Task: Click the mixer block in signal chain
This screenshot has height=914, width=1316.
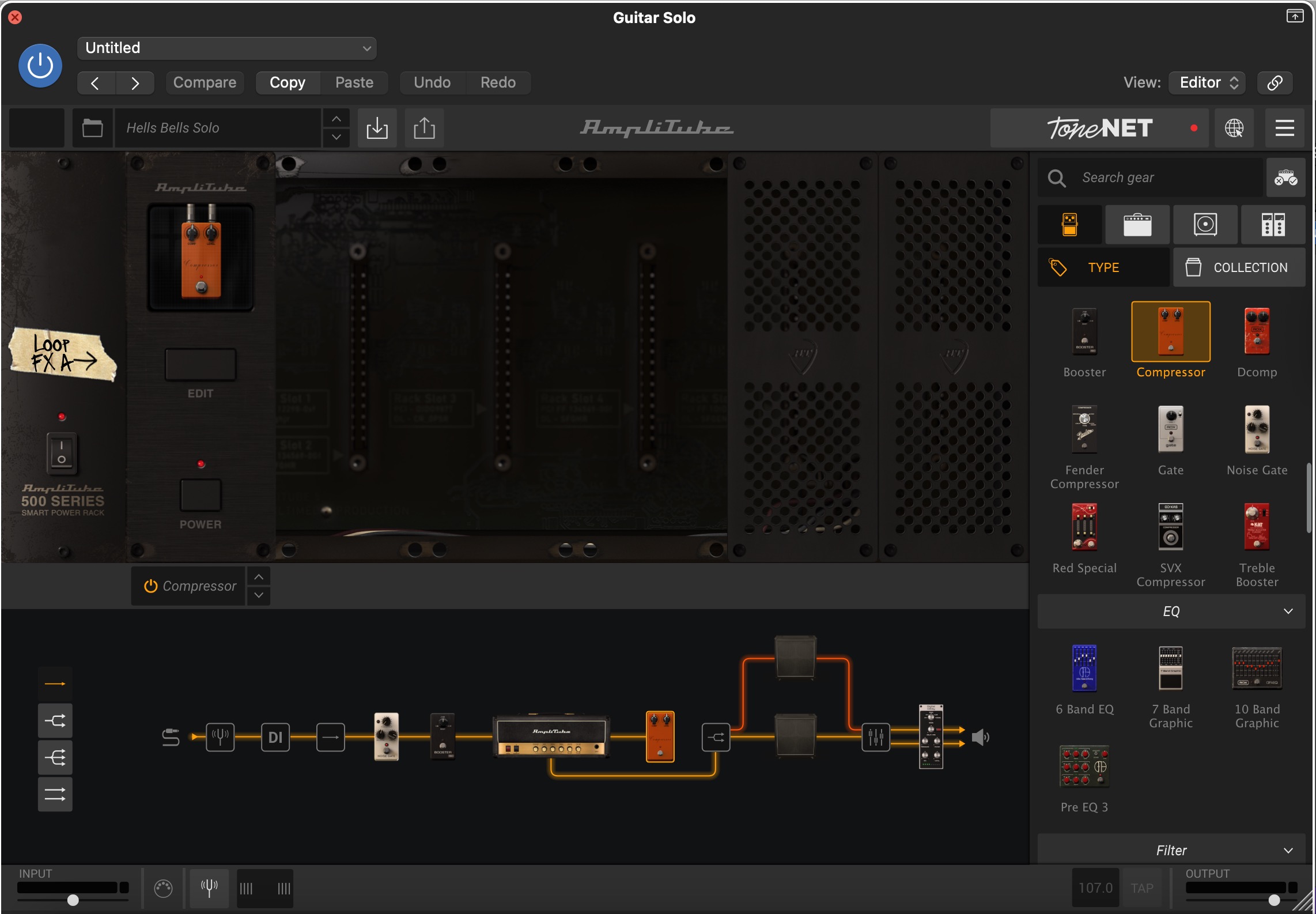Action: [x=876, y=737]
